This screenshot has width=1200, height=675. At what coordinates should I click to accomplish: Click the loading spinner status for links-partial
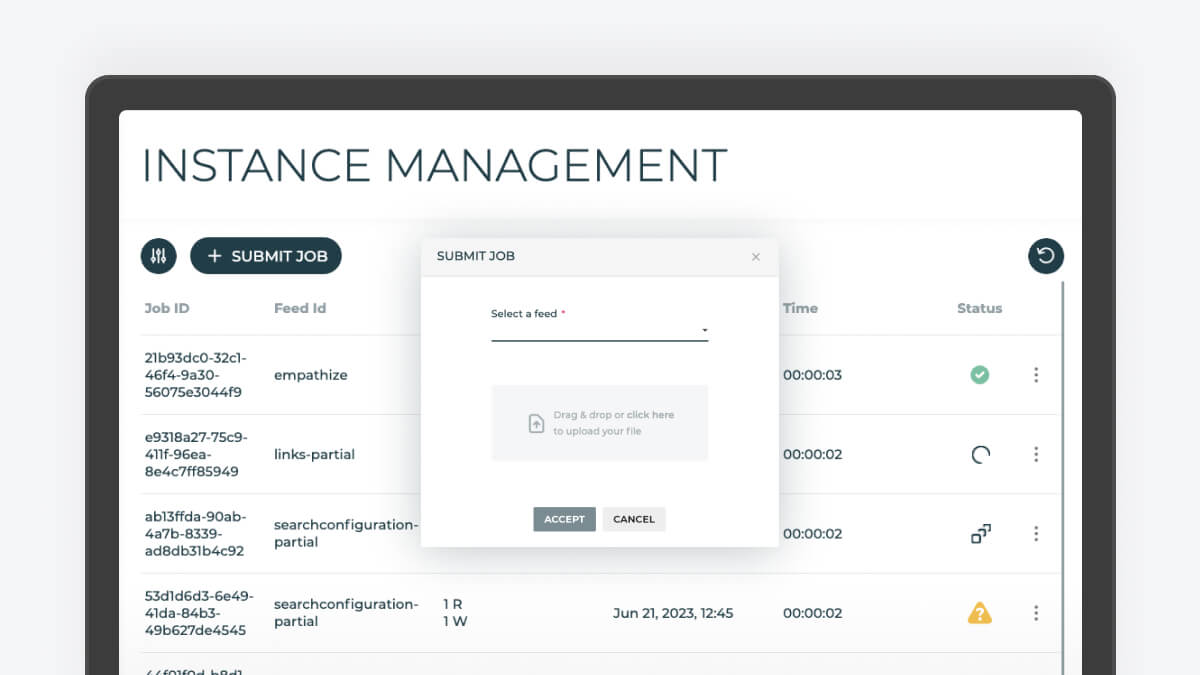(980, 455)
